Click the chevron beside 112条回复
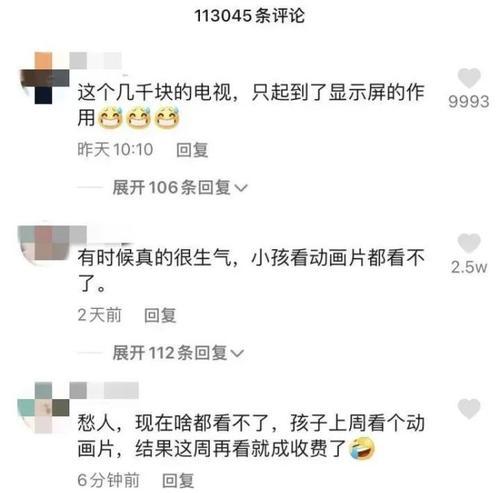Viewport: 500px width, 493px height. click(238, 353)
